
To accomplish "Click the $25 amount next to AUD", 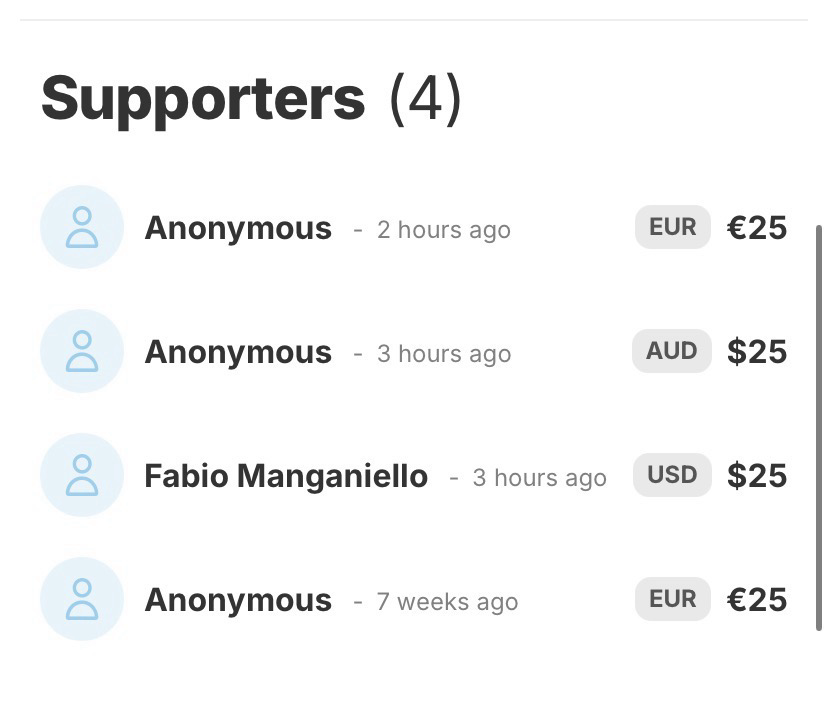I will pos(757,352).
